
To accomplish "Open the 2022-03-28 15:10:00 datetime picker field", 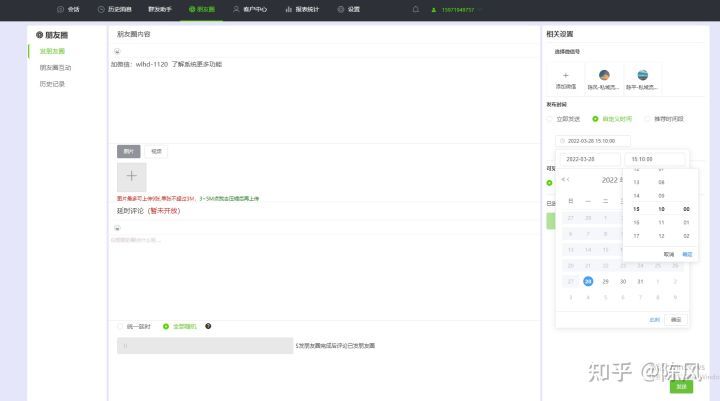I will click(594, 141).
